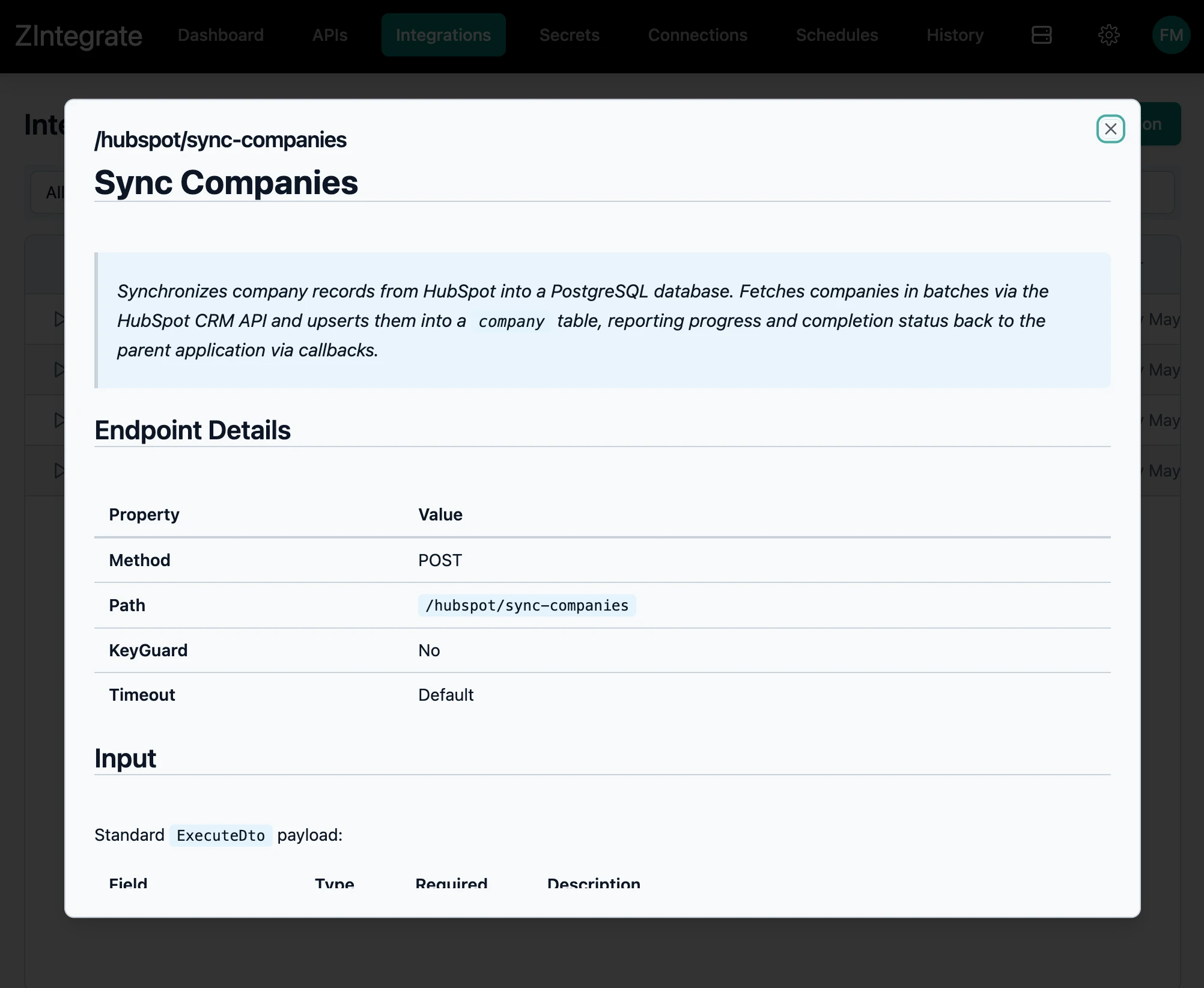Click the play icon on the second row
Image resolution: width=1204 pixels, height=988 pixels.
pyautogui.click(x=58, y=370)
